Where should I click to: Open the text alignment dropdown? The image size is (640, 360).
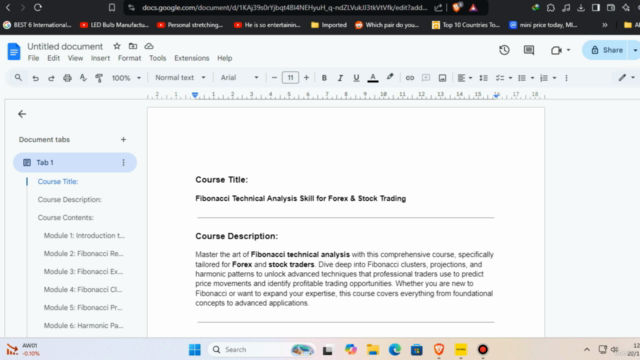(x=464, y=78)
